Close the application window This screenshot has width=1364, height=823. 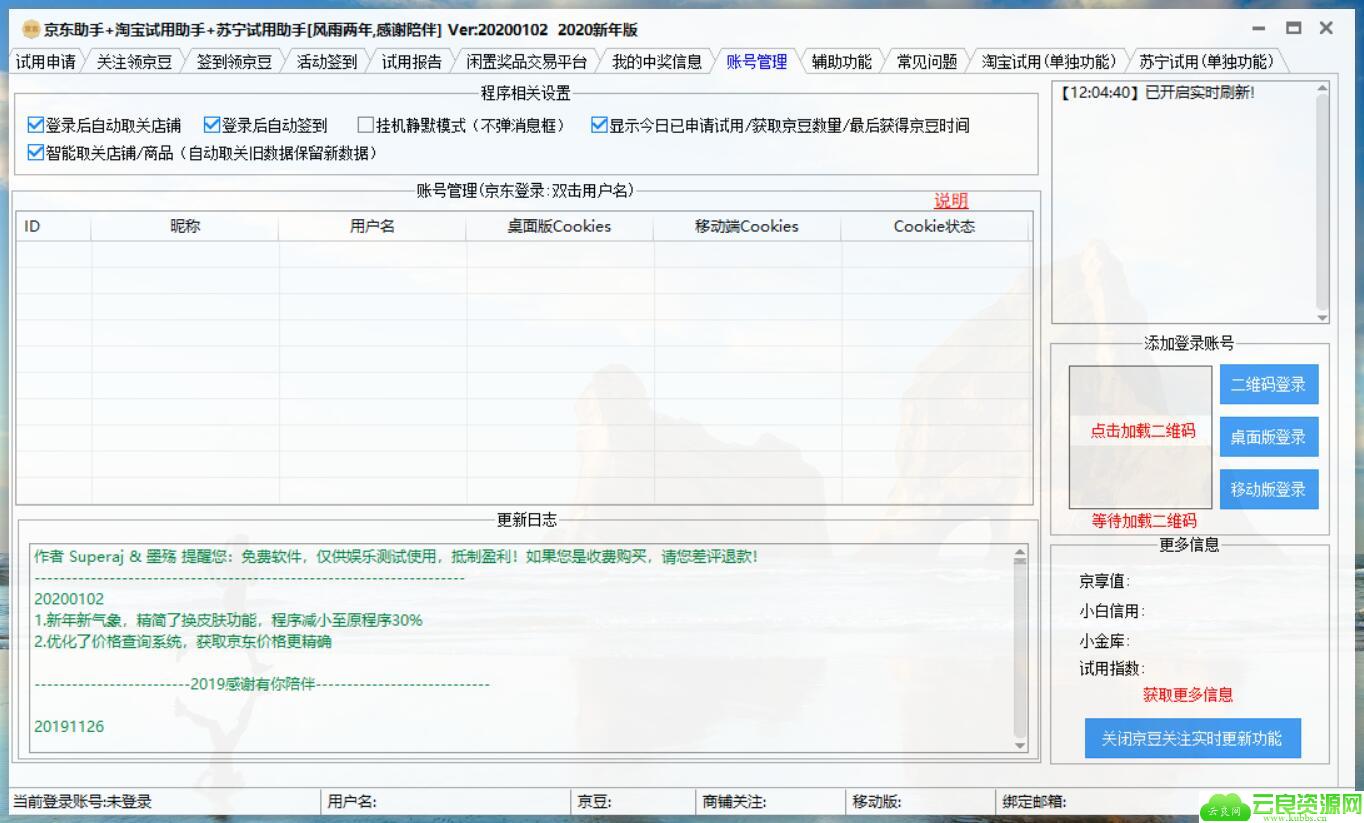1326,29
